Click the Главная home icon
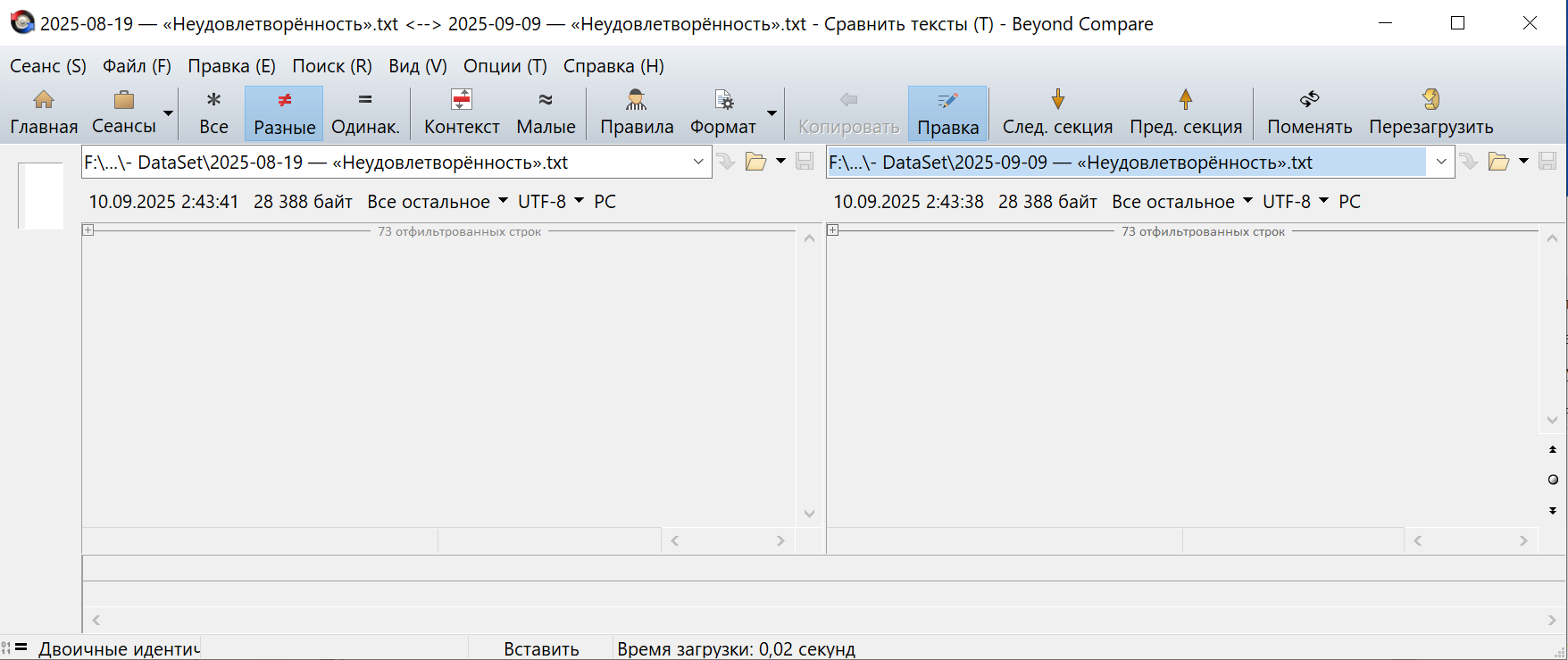The image size is (1568, 660). (43, 100)
